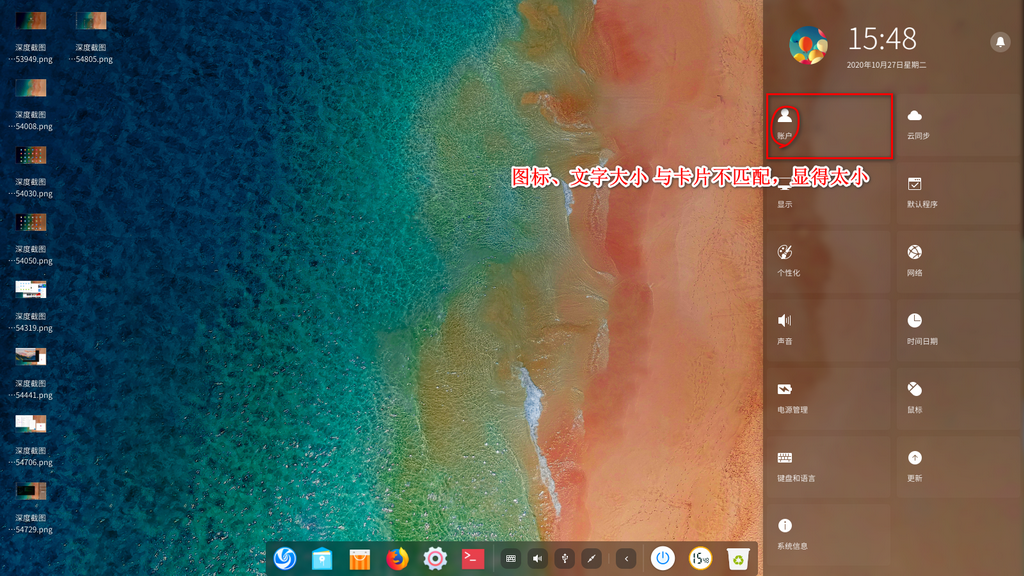
Task: Click the user avatar with balloons
Action: click(808, 45)
